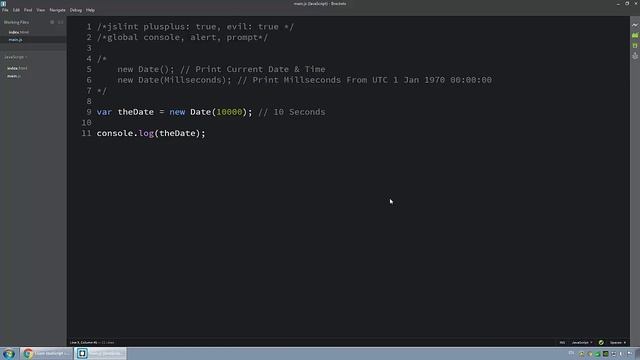This screenshot has width=640, height=360.
Task: Click the 'new Date(Millseconds)' comment line
Action: (x=304, y=80)
